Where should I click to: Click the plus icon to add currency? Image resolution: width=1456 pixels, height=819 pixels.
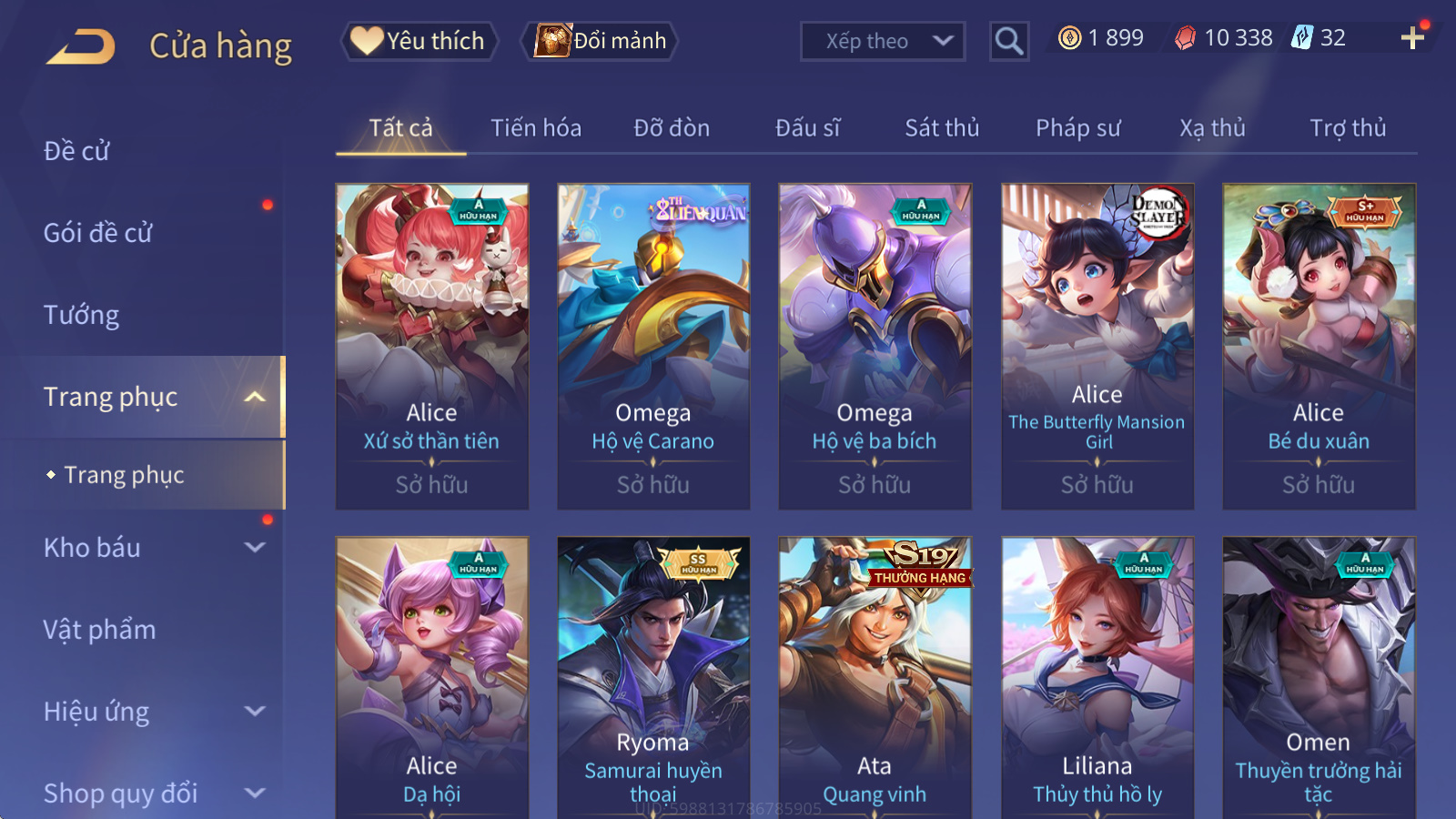(1412, 38)
